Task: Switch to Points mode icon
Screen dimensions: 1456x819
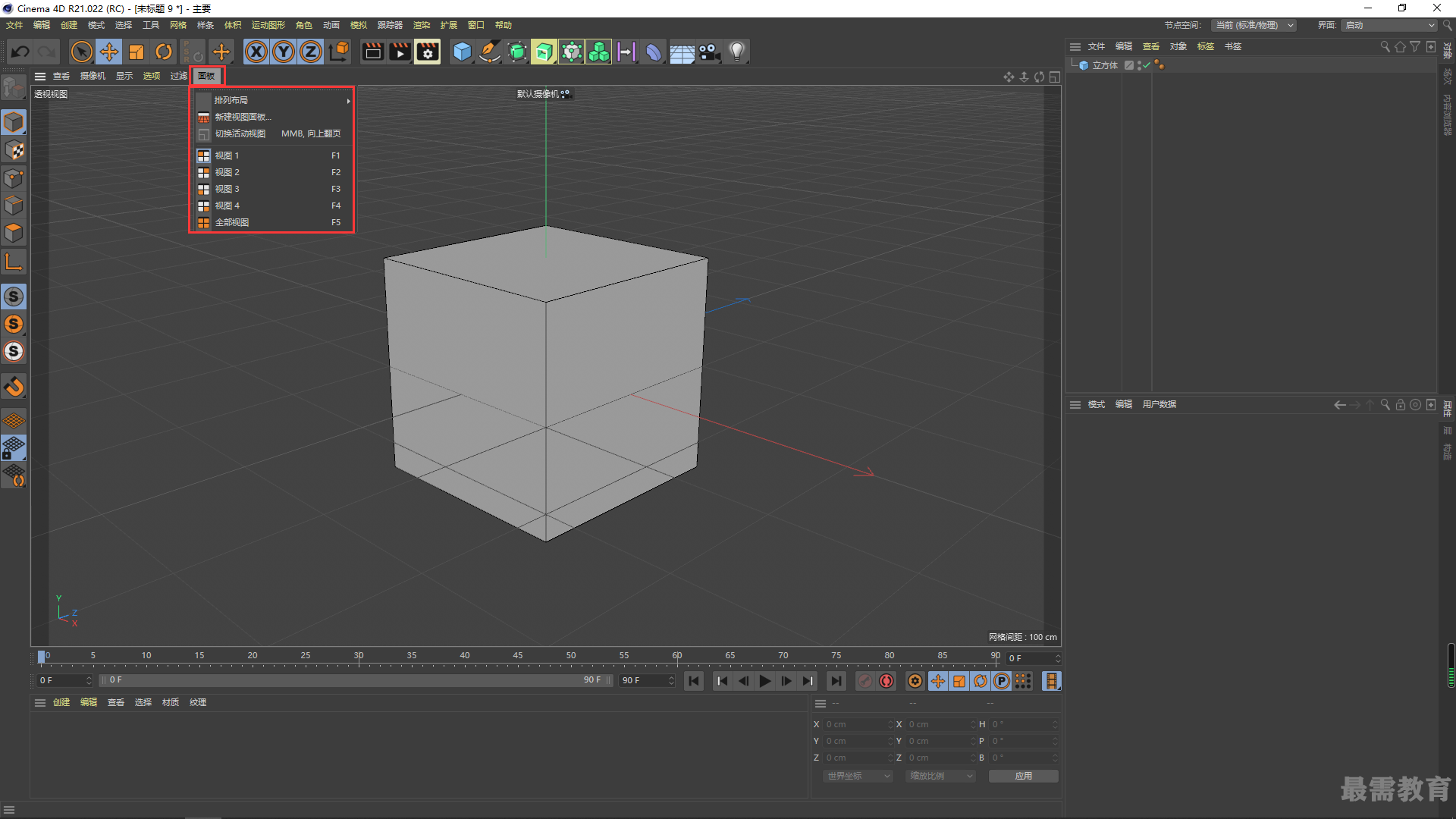Action: click(14, 178)
